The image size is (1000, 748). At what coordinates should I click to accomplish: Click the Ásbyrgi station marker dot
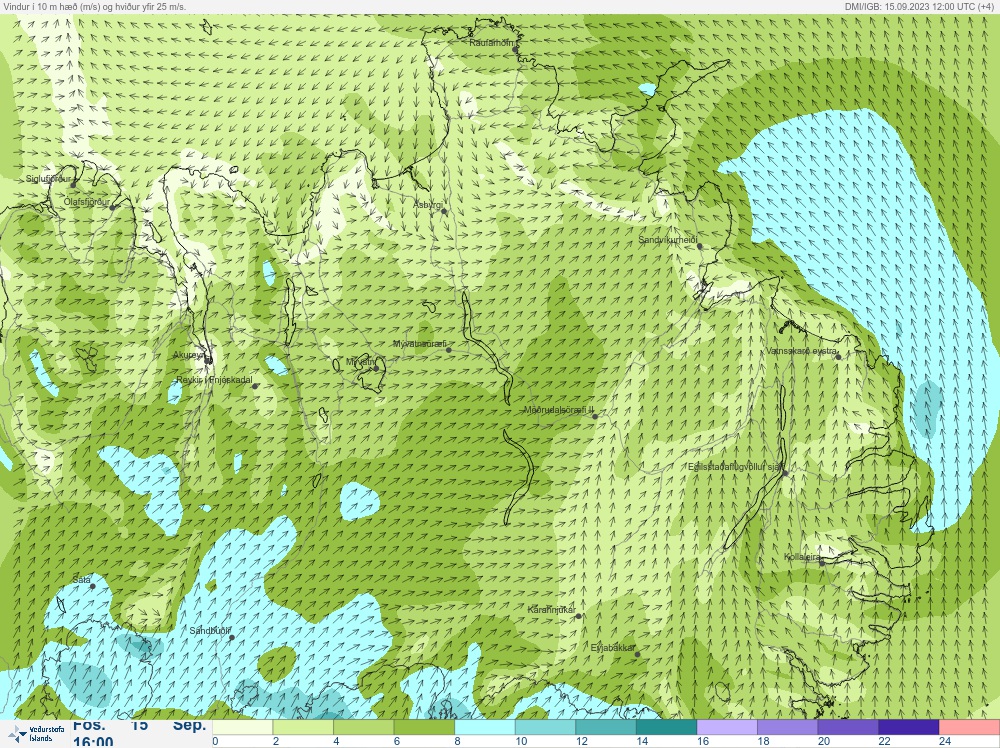click(444, 211)
